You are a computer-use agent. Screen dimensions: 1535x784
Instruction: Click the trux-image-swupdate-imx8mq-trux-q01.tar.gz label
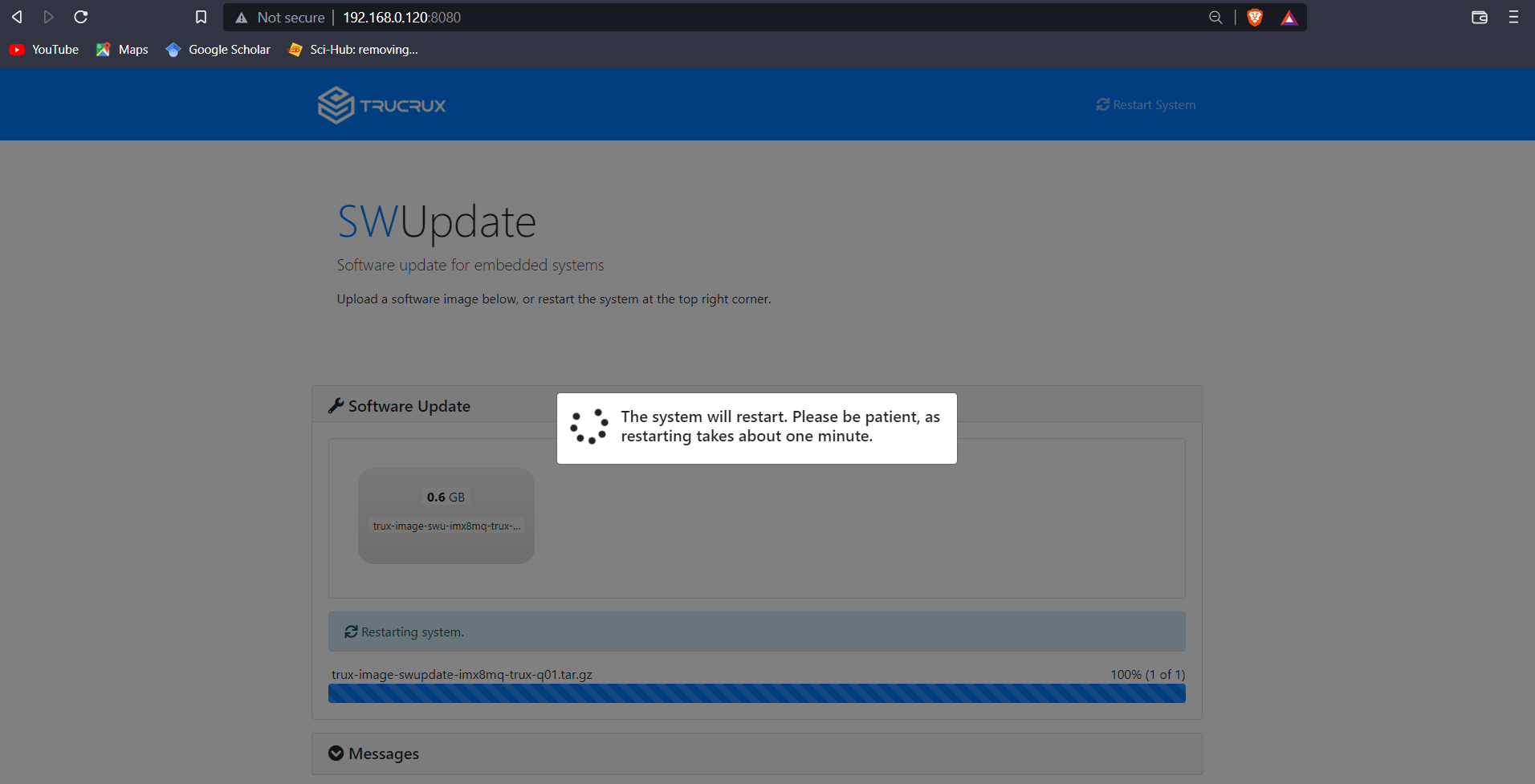[462, 675]
